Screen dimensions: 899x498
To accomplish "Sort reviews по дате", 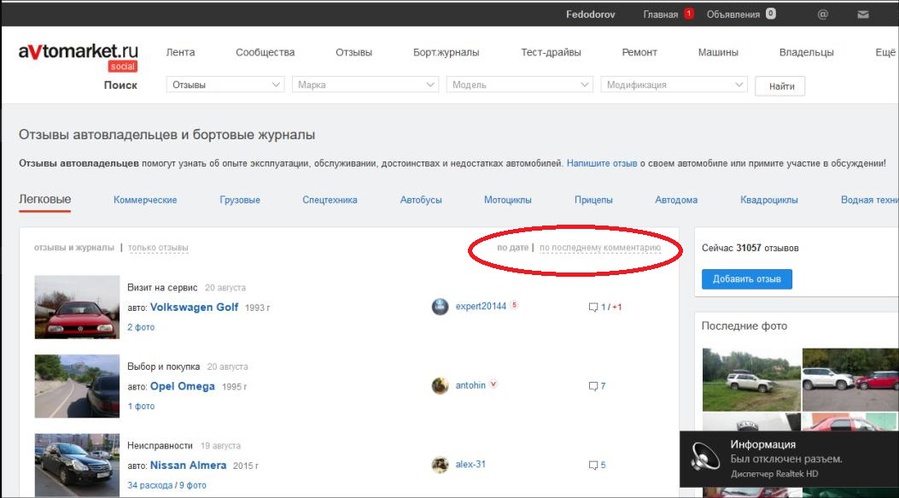I will pos(513,248).
